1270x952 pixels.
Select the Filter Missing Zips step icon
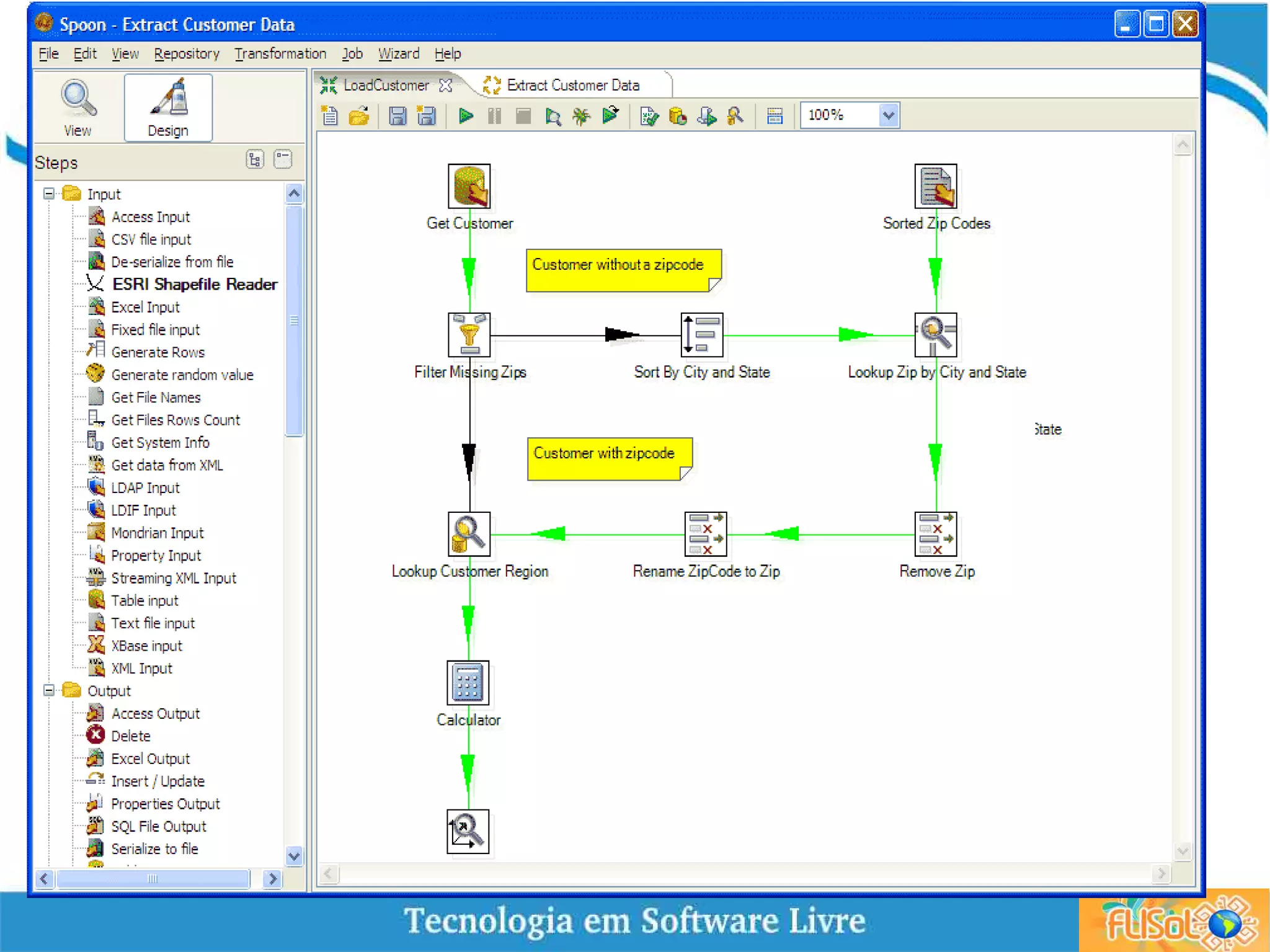point(469,335)
